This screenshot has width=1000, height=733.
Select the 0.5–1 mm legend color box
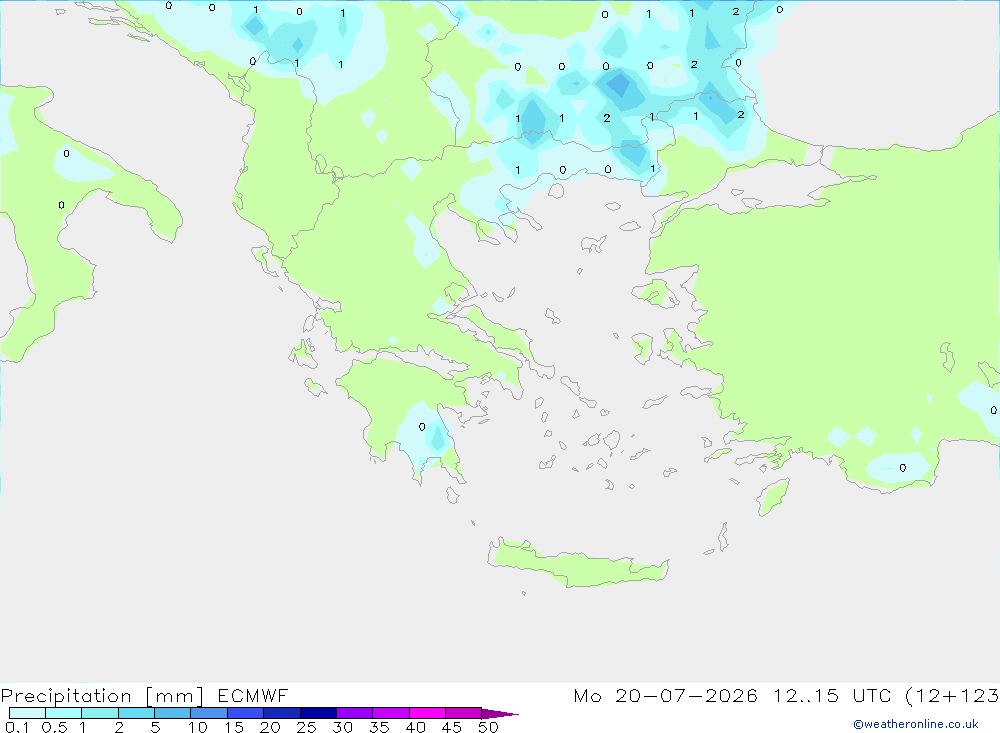pyautogui.click(x=64, y=713)
